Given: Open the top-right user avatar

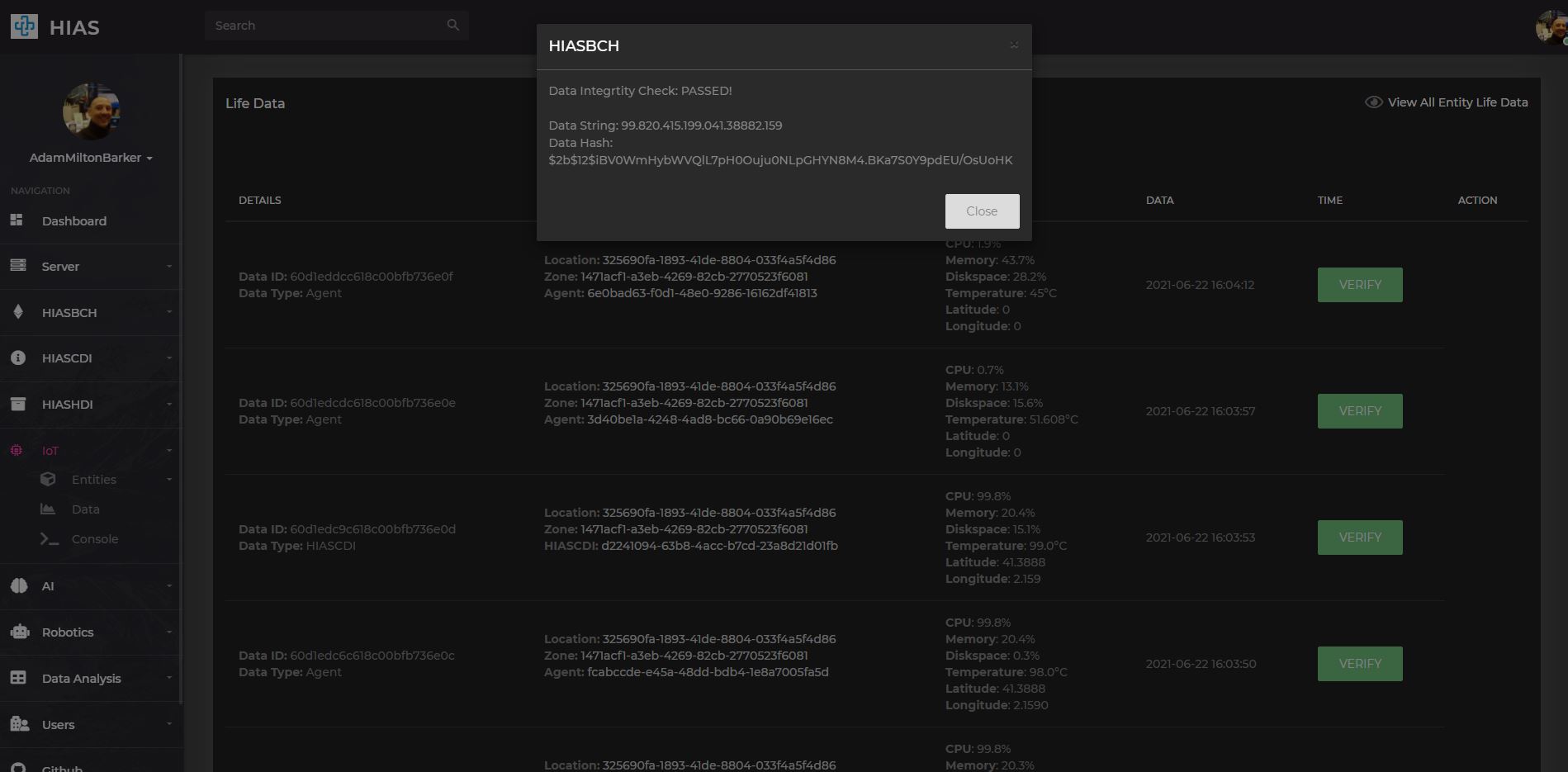Looking at the screenshot, I should point(1551,27).
